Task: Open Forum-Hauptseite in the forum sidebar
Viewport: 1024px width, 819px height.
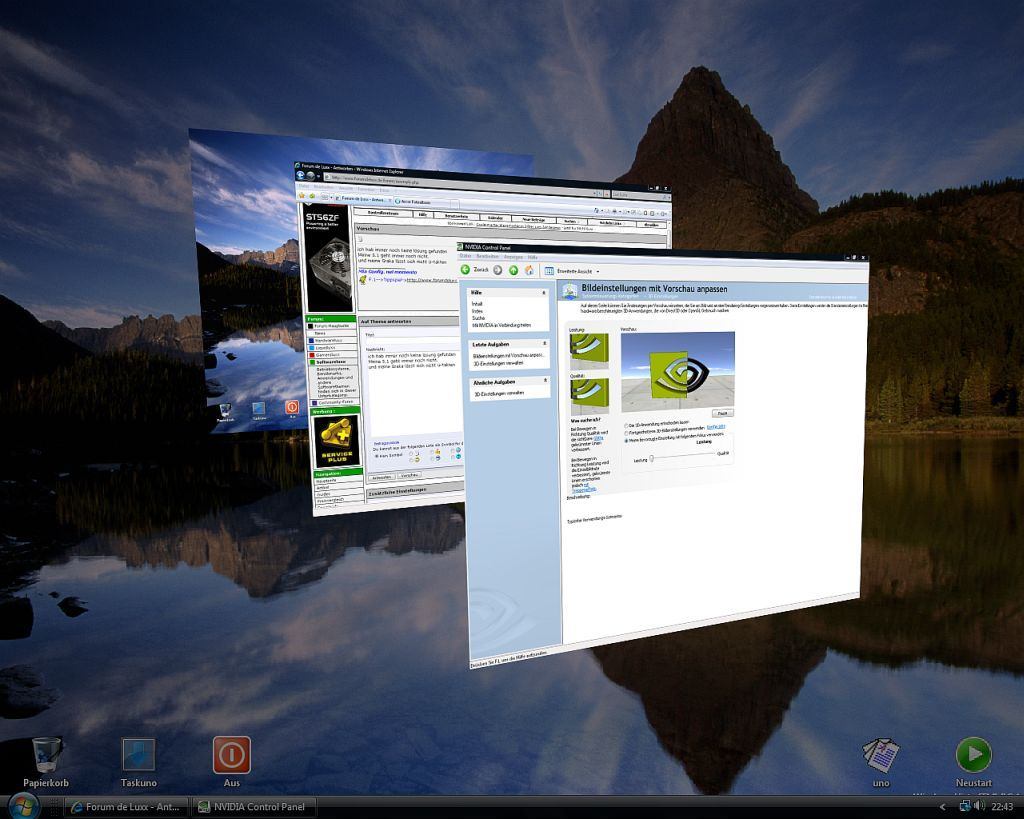Action: tap(332, 325)
